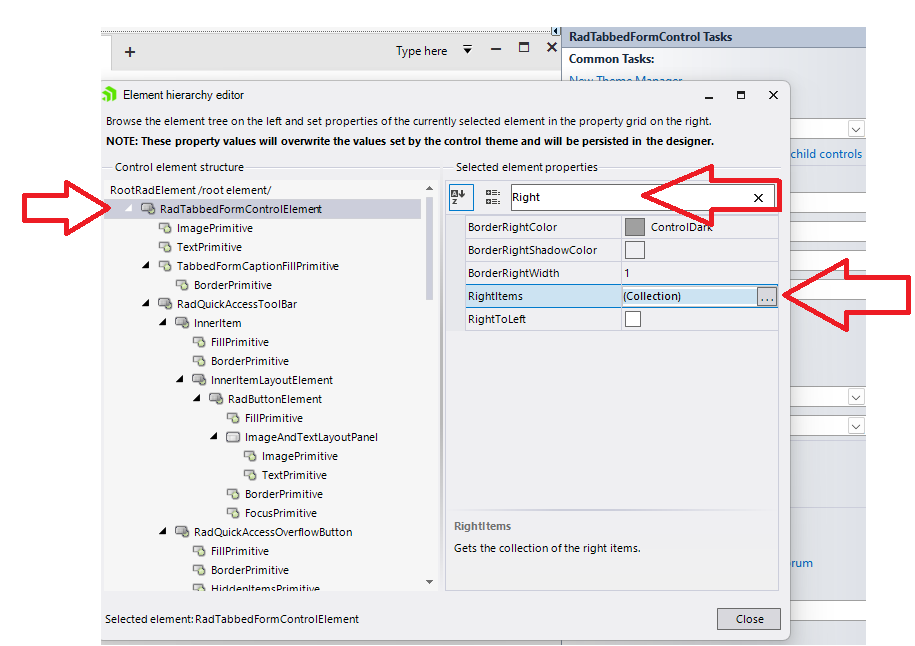Select the RadQuickAccessOverflowButton tree node
Image resolution: width=915 pixels, height=646 pixels.
[x=273, y=532]
